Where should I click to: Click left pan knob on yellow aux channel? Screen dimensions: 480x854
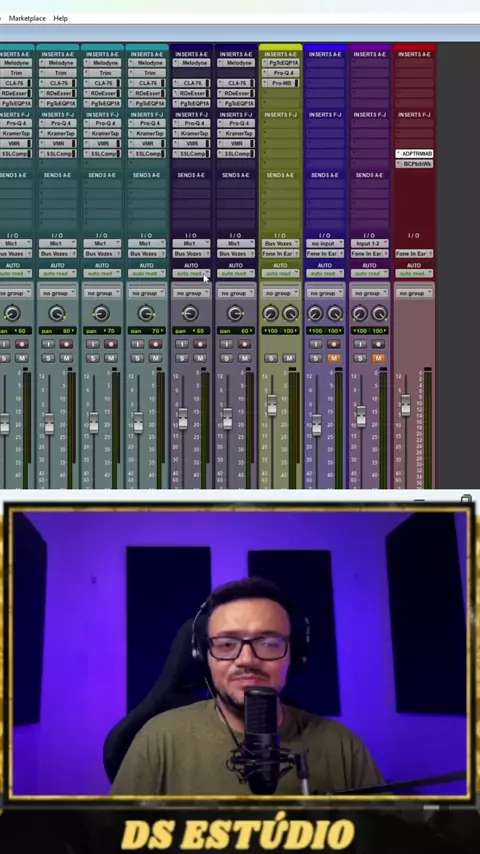coord(271,313)
